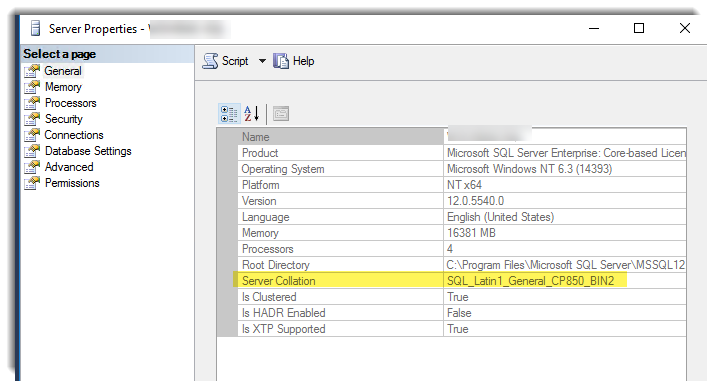Open the Processors page

point(70,103)
